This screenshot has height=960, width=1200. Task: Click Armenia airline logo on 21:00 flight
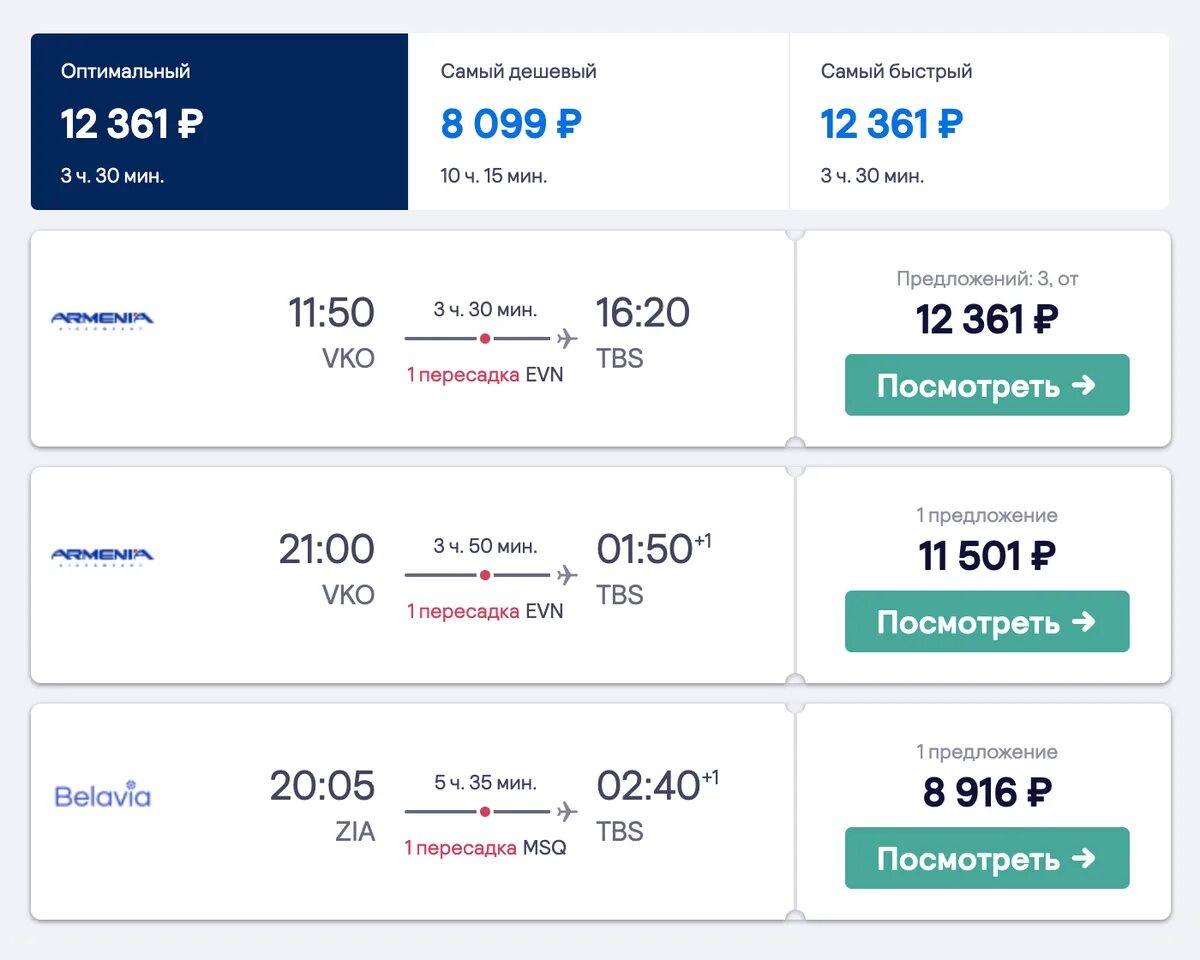click(x=102, y=556)
